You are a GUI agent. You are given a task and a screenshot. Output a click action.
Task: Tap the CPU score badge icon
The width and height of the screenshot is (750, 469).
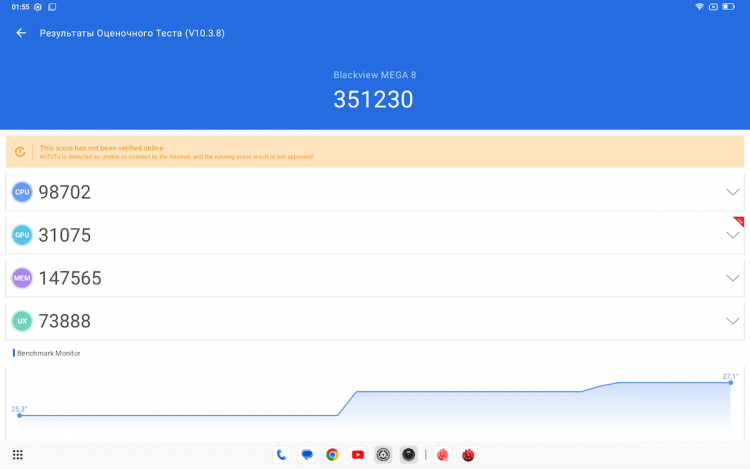[22, 192]
